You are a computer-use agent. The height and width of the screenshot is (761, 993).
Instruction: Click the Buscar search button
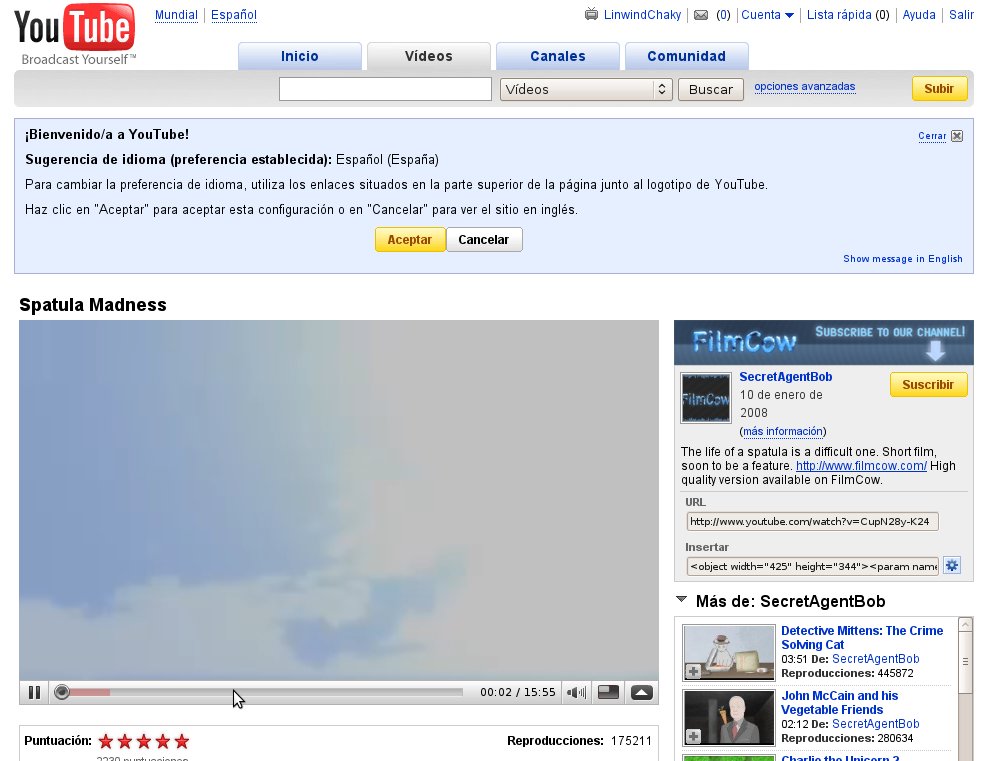pyautogui.click(x=711, y=89)
